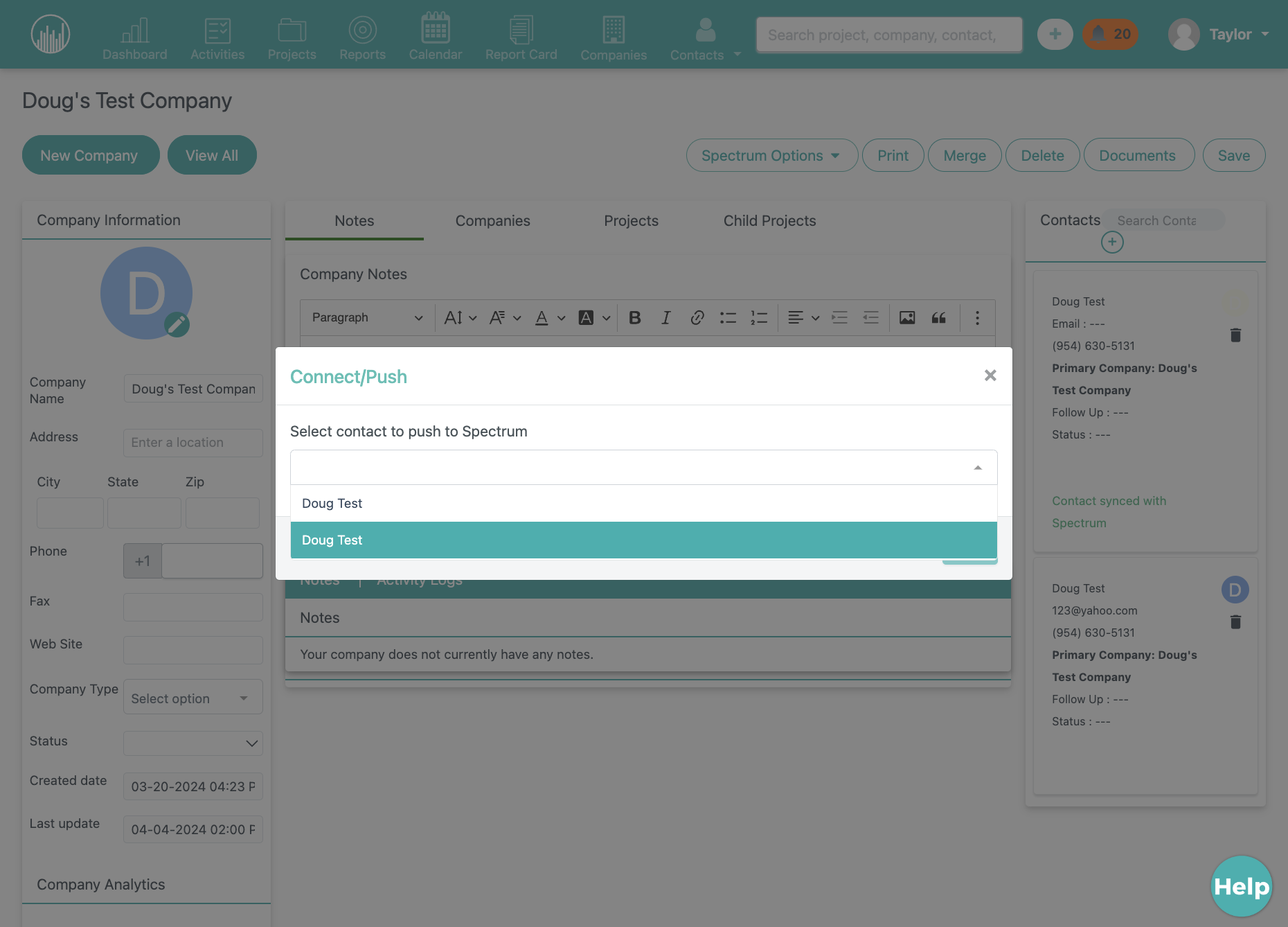Viewport: 1288px width, 927px height.
Task: Open the font background color picker
Action: 594,317
